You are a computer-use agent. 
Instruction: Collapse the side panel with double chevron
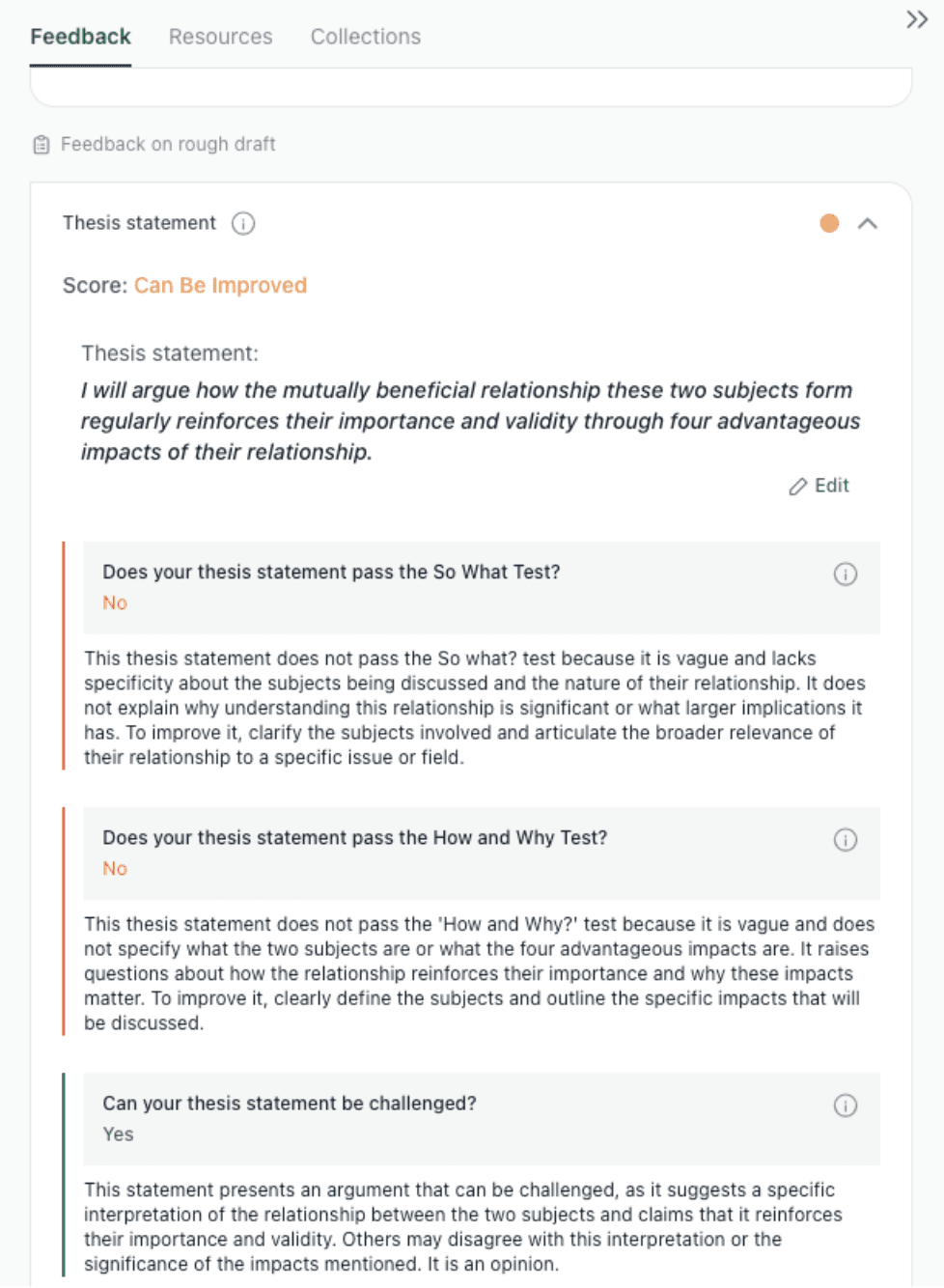(x=916, y=19)
